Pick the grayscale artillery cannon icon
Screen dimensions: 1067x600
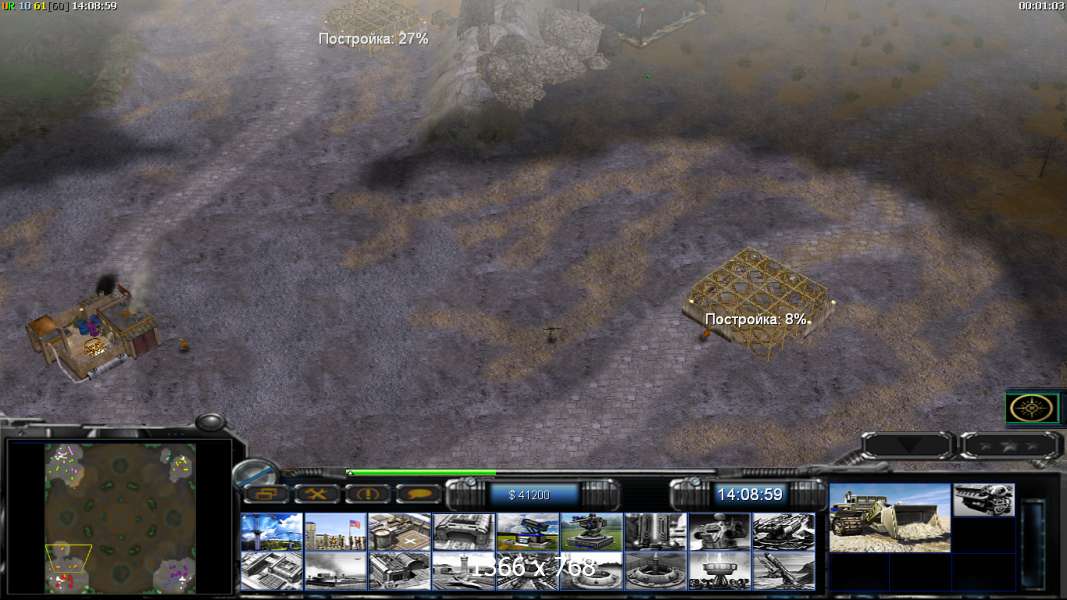[783, 532]
